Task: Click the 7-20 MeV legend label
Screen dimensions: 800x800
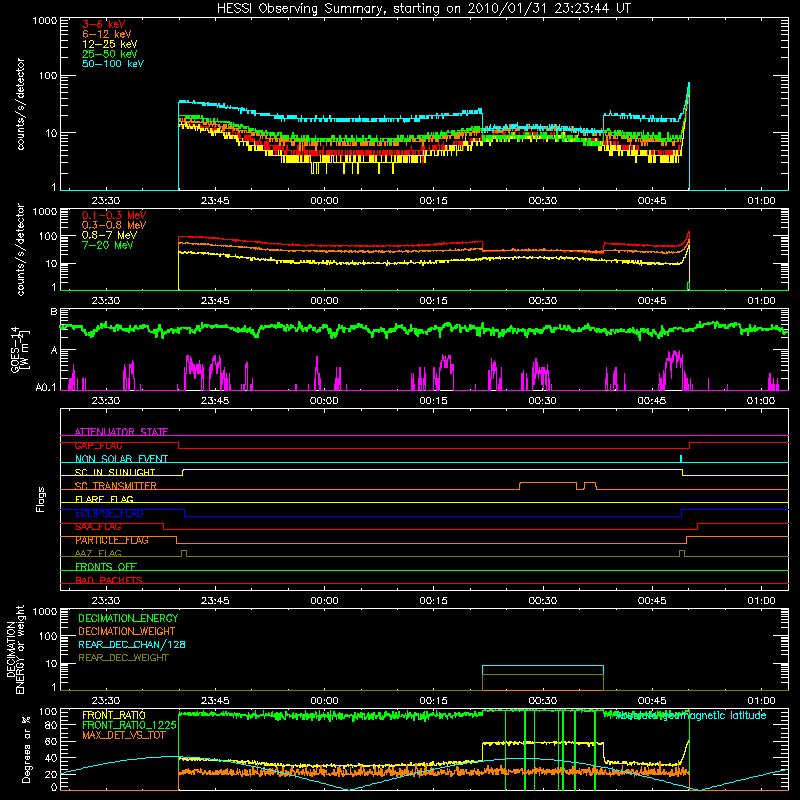Action: click(x=108, y=245)
